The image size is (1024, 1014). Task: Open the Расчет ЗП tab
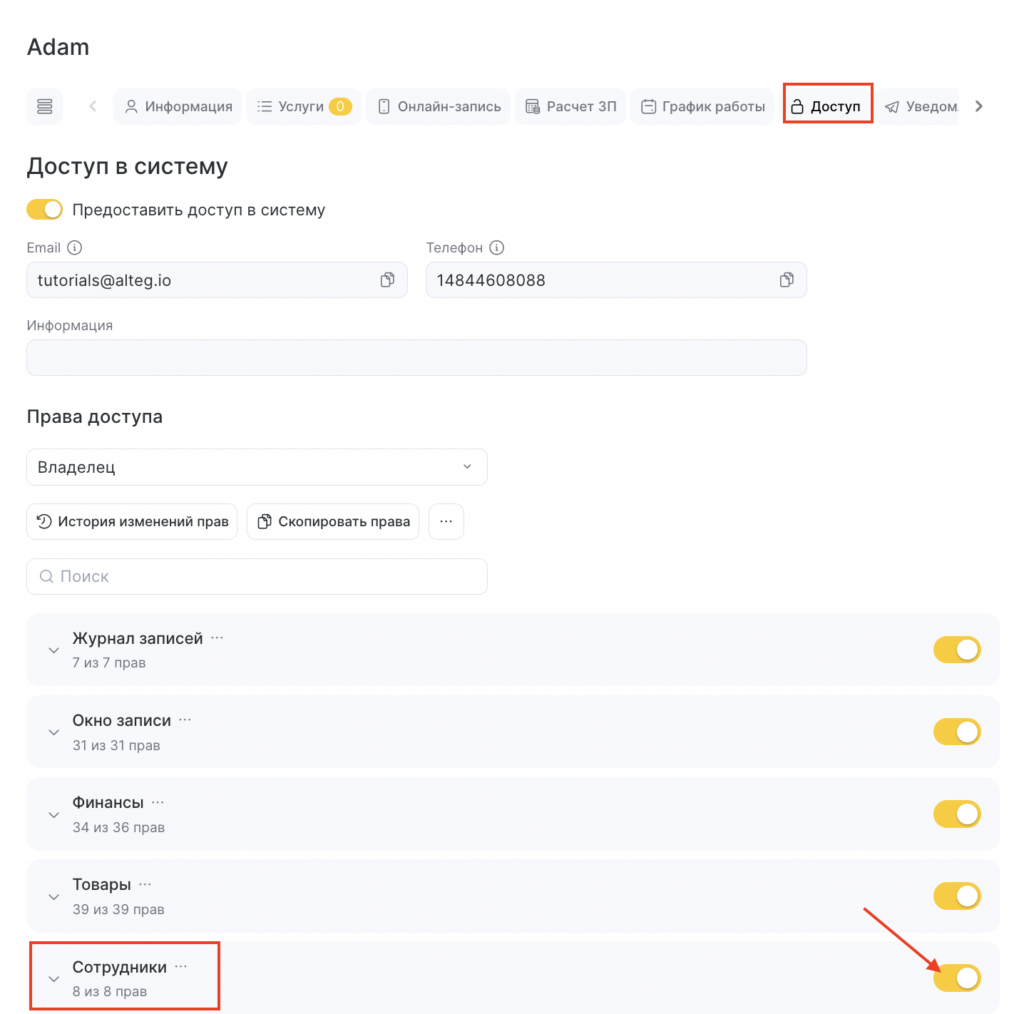pyautogui.click(x=570, y=106)
